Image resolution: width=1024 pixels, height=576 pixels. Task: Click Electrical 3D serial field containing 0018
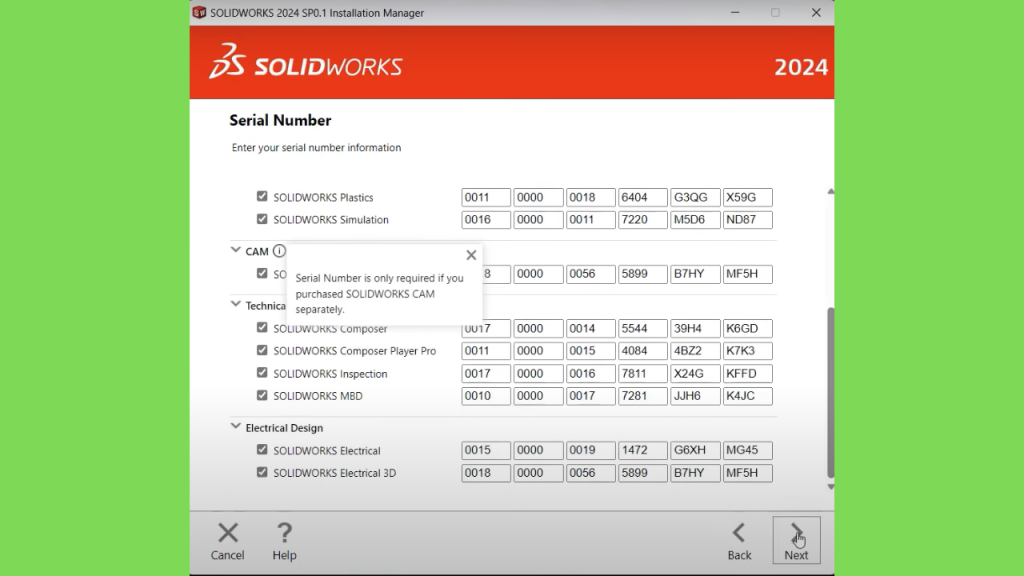pos(486,473)
